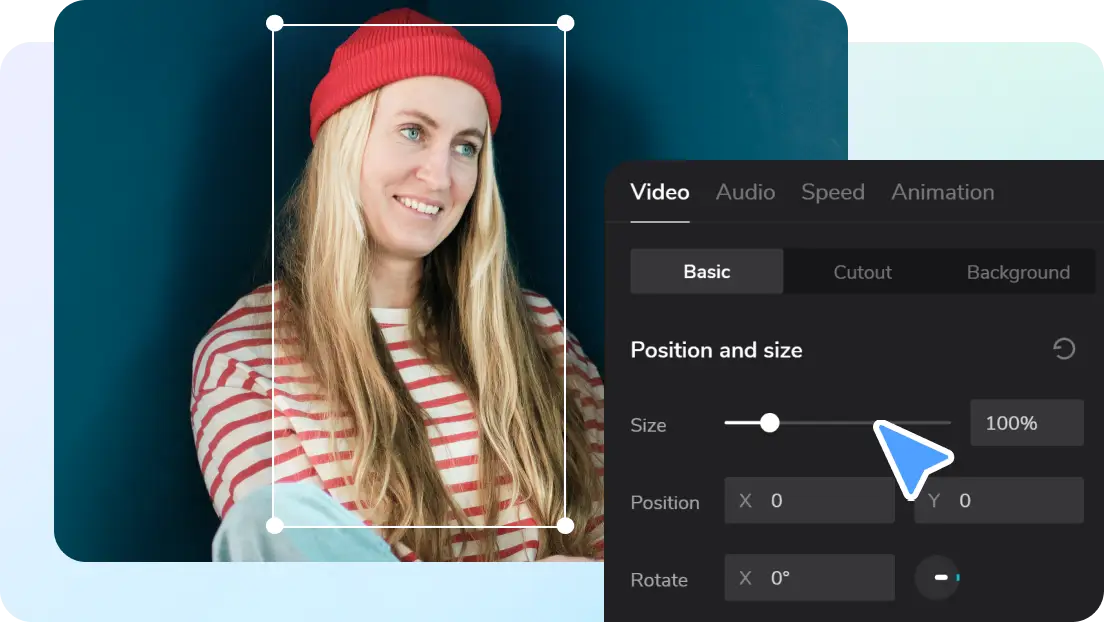Click the rotation dial knob
The height and width of the screenshot is (622, 1104).
[x=938, y=578]
